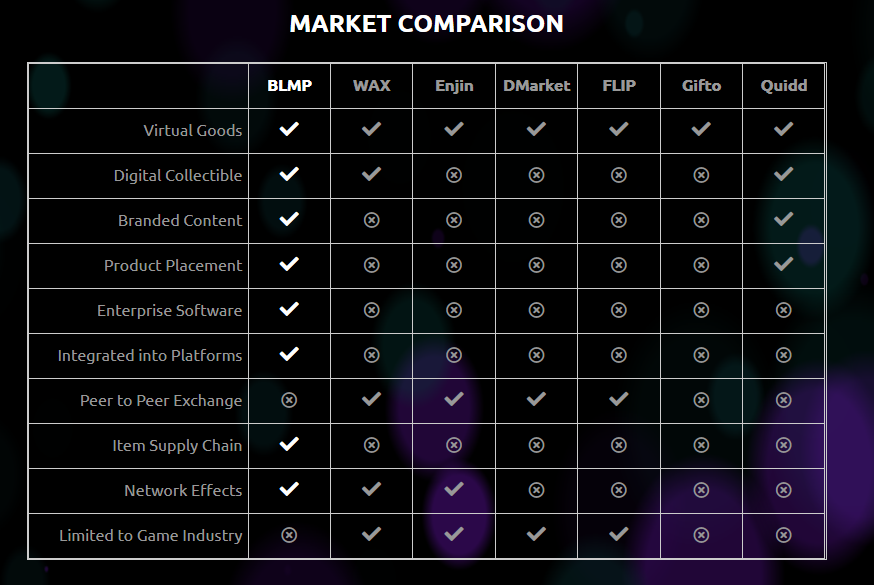Click the Enterprise Software row label

[169, 310]
